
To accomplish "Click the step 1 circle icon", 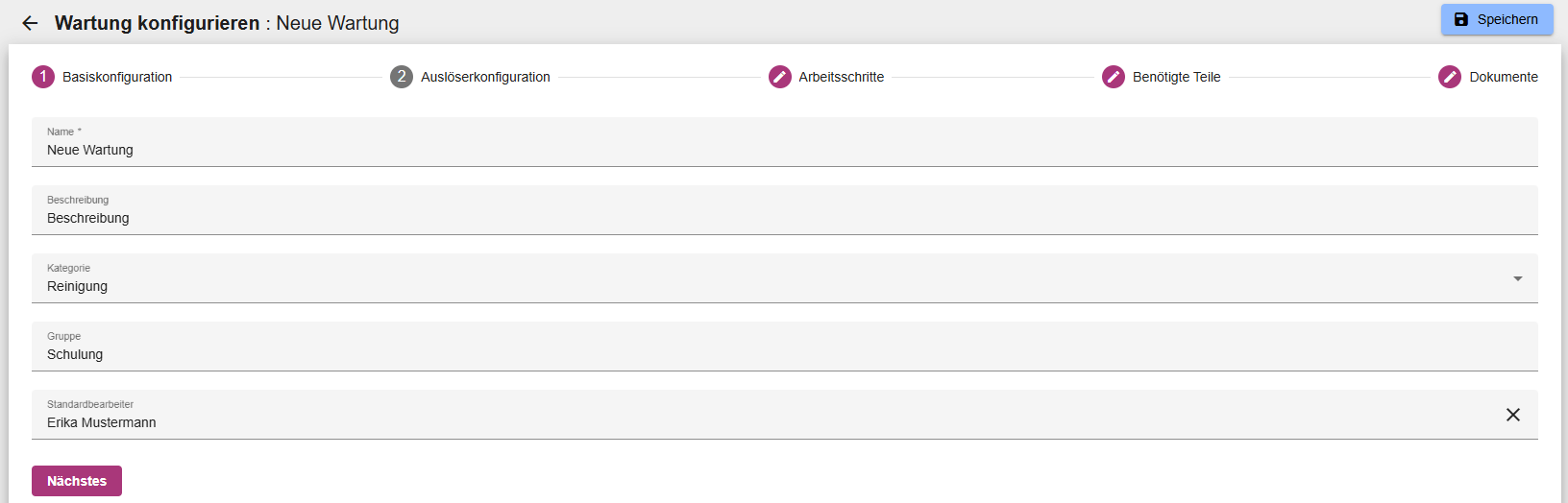I will point(43,77).
